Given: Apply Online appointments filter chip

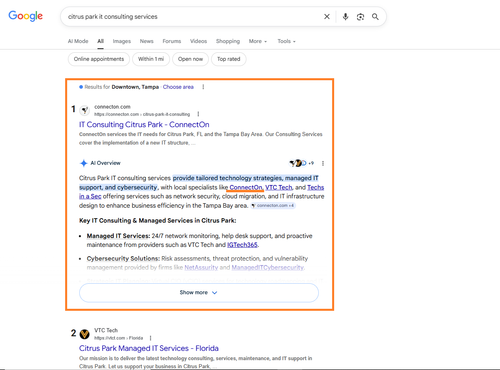Looking at the screenshot, I should (x=99, y=59).
